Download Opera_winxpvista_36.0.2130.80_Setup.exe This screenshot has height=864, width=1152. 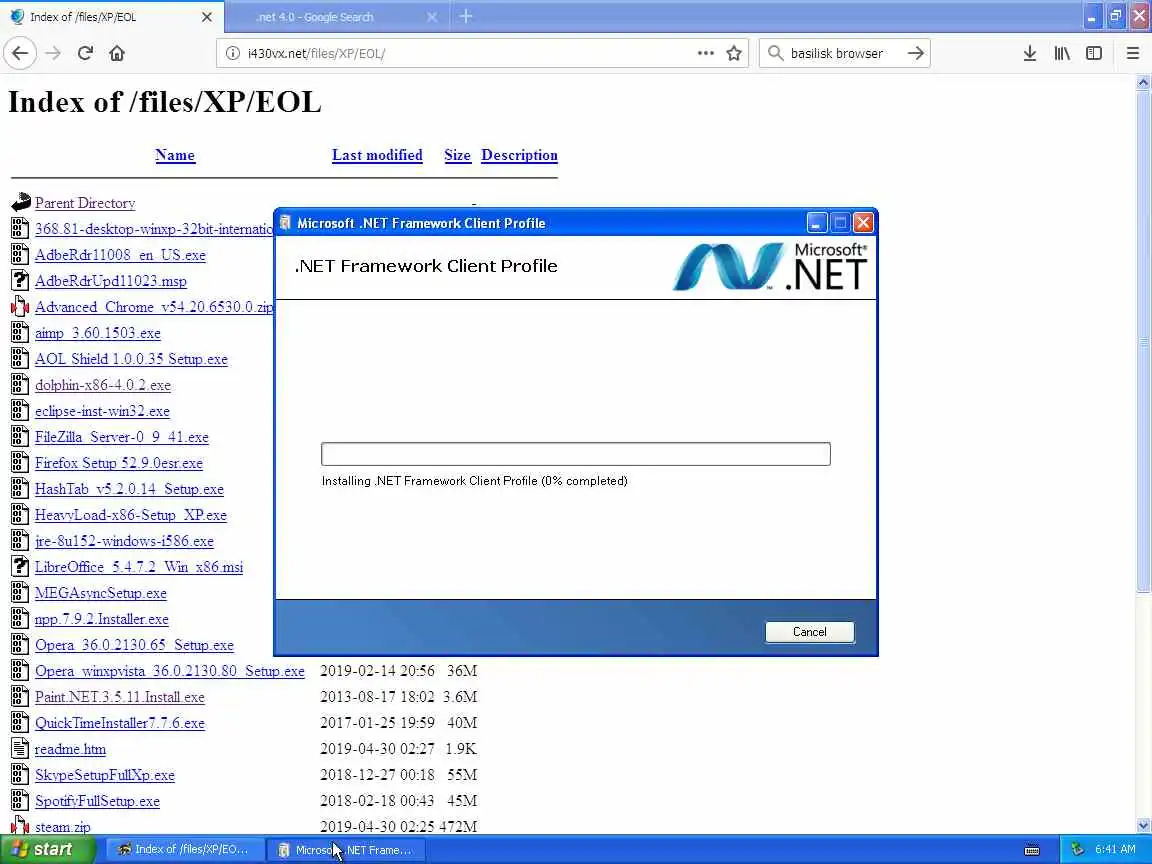coord(170,671)
